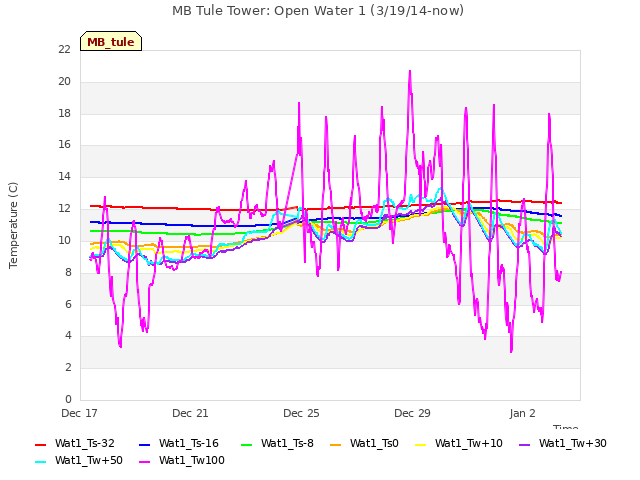Click the Jan 2 x-axis tick label
The height and width of the screenshot is (480, 640).
[x=522, y=413]
